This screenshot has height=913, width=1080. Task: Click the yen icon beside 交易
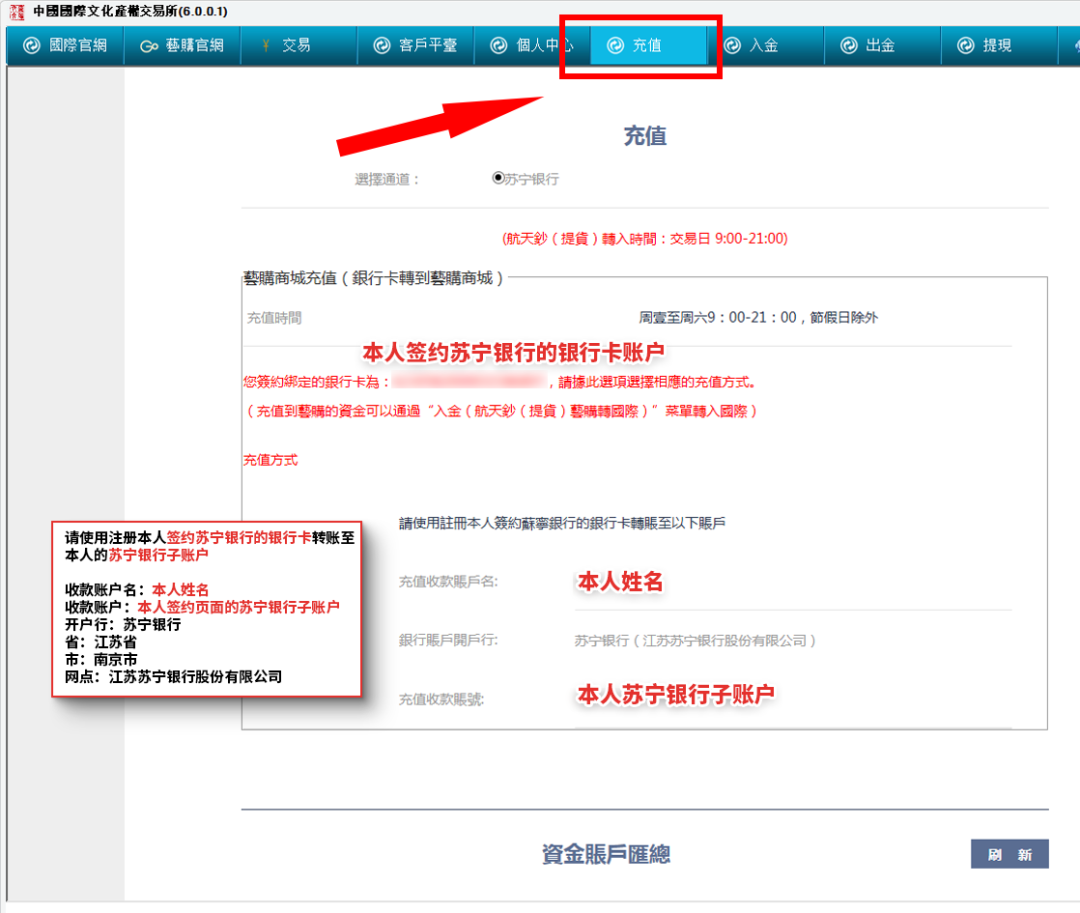point(266,45)
